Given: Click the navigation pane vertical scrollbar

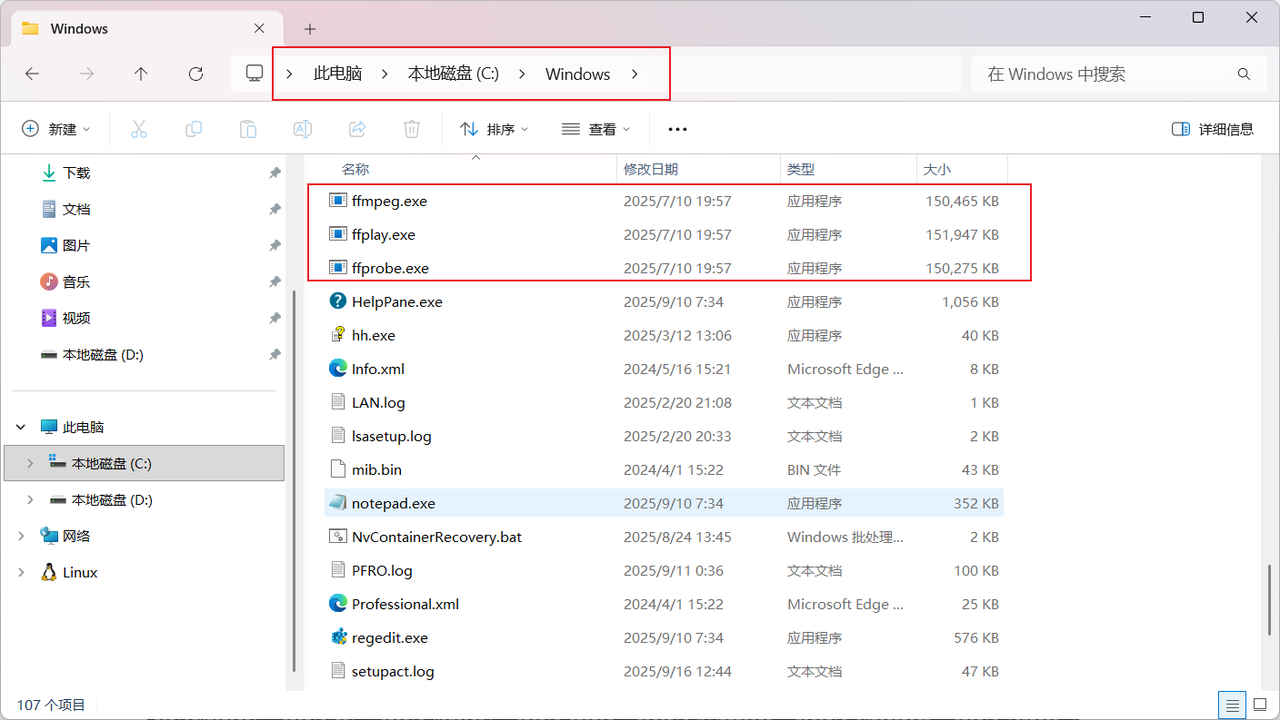Looking at the screenshot, I should [293, 480].
